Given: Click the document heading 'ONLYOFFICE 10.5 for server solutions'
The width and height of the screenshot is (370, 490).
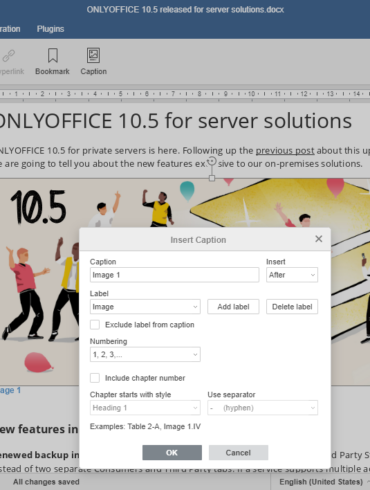Looking at the screenshot, I should pos(175,121).
